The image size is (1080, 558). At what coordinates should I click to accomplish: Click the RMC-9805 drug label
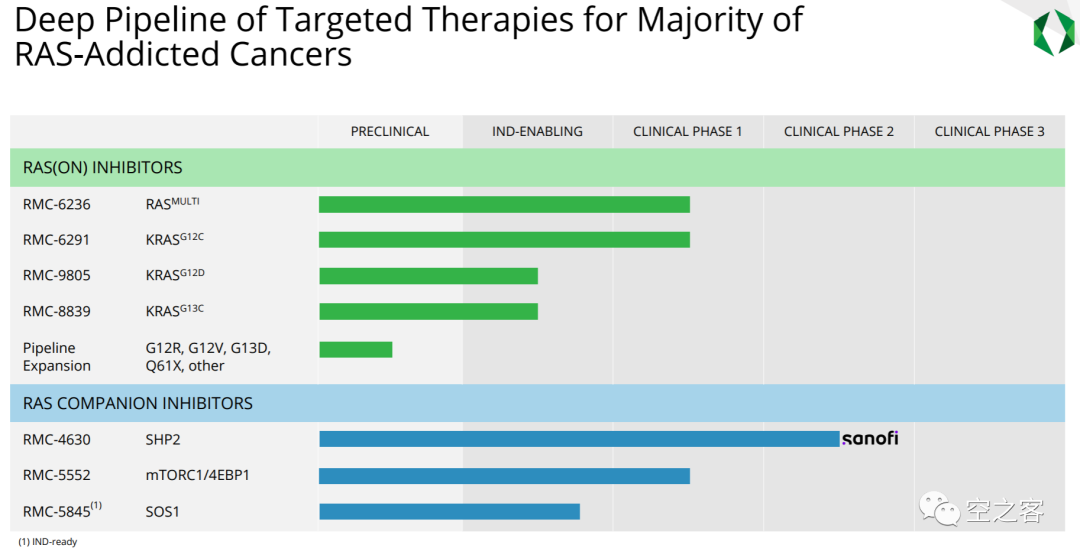coord(57,276)
